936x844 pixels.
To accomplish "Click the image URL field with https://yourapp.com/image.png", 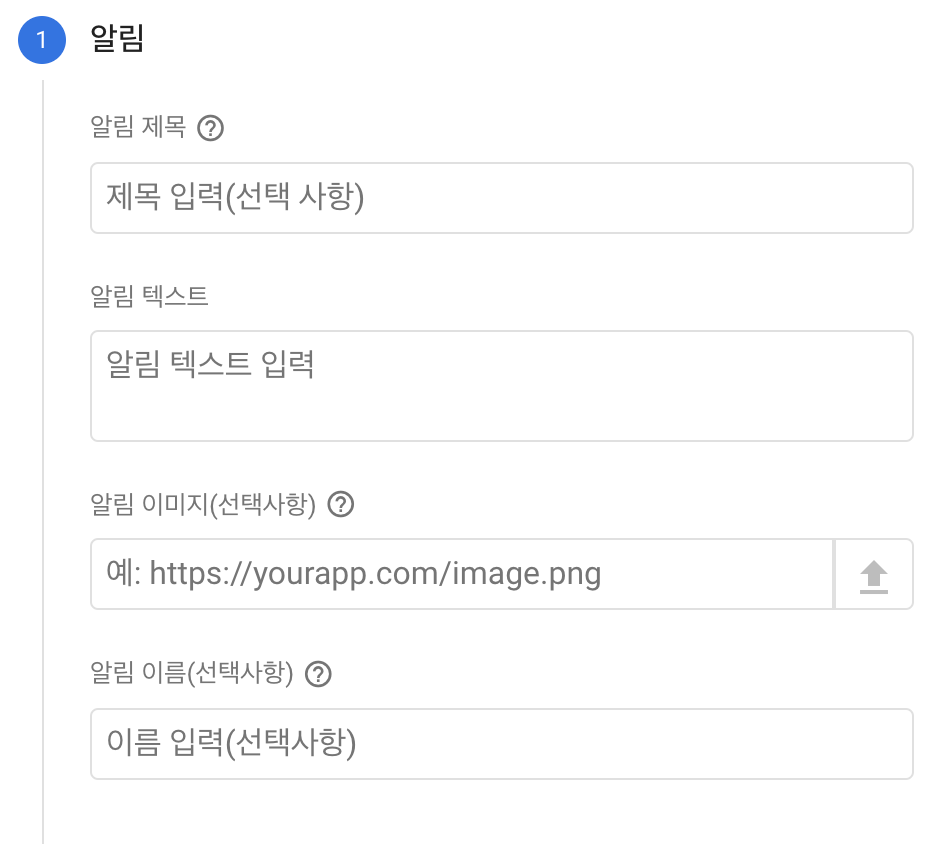I will tap(462, 574).
